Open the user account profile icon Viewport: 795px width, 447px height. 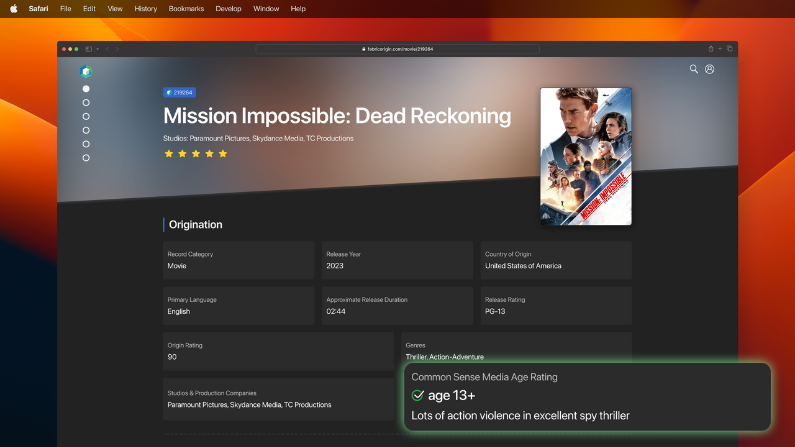(x=709, y=69)
